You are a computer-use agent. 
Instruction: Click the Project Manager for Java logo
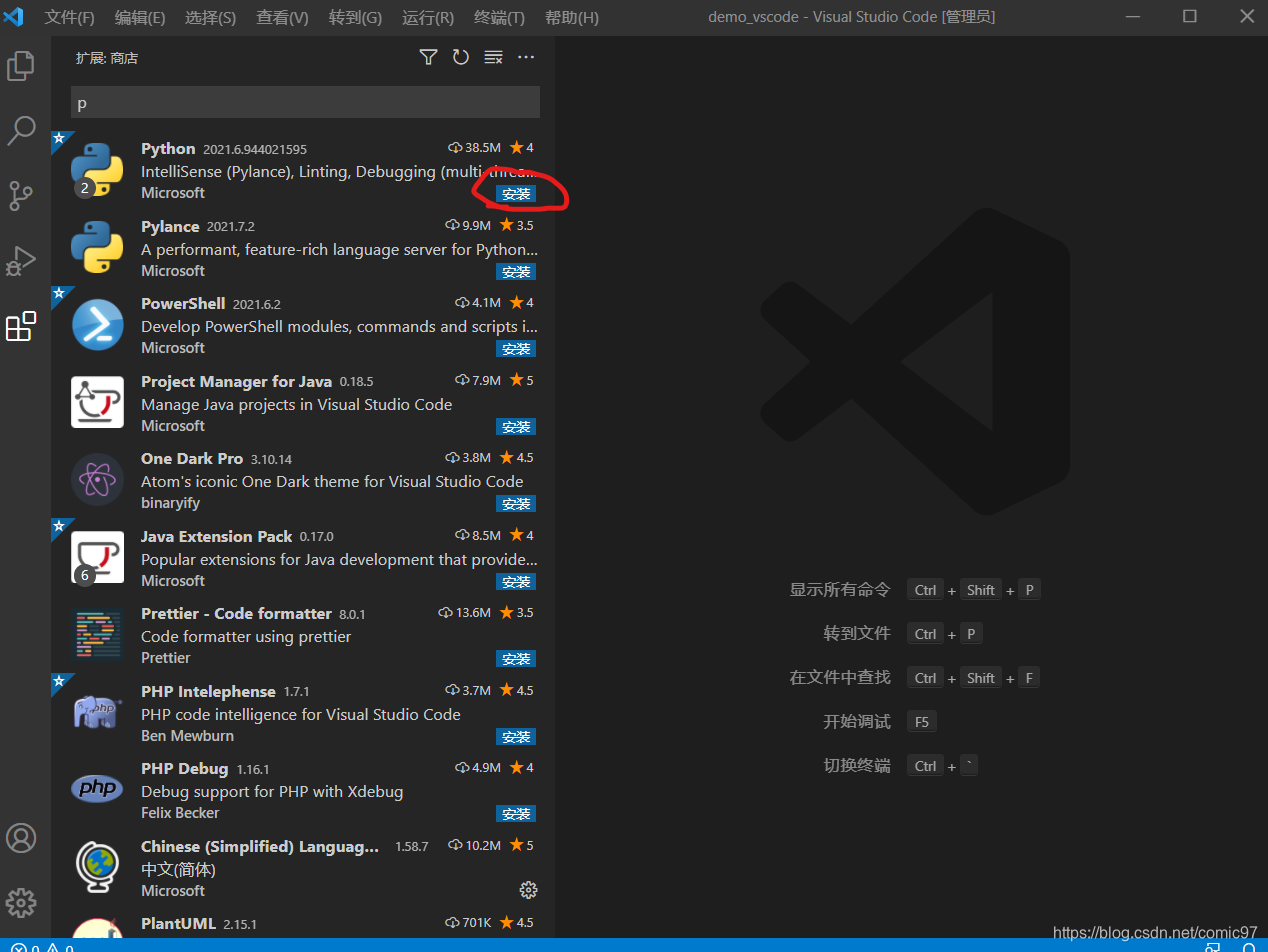[x=97, y=402]
